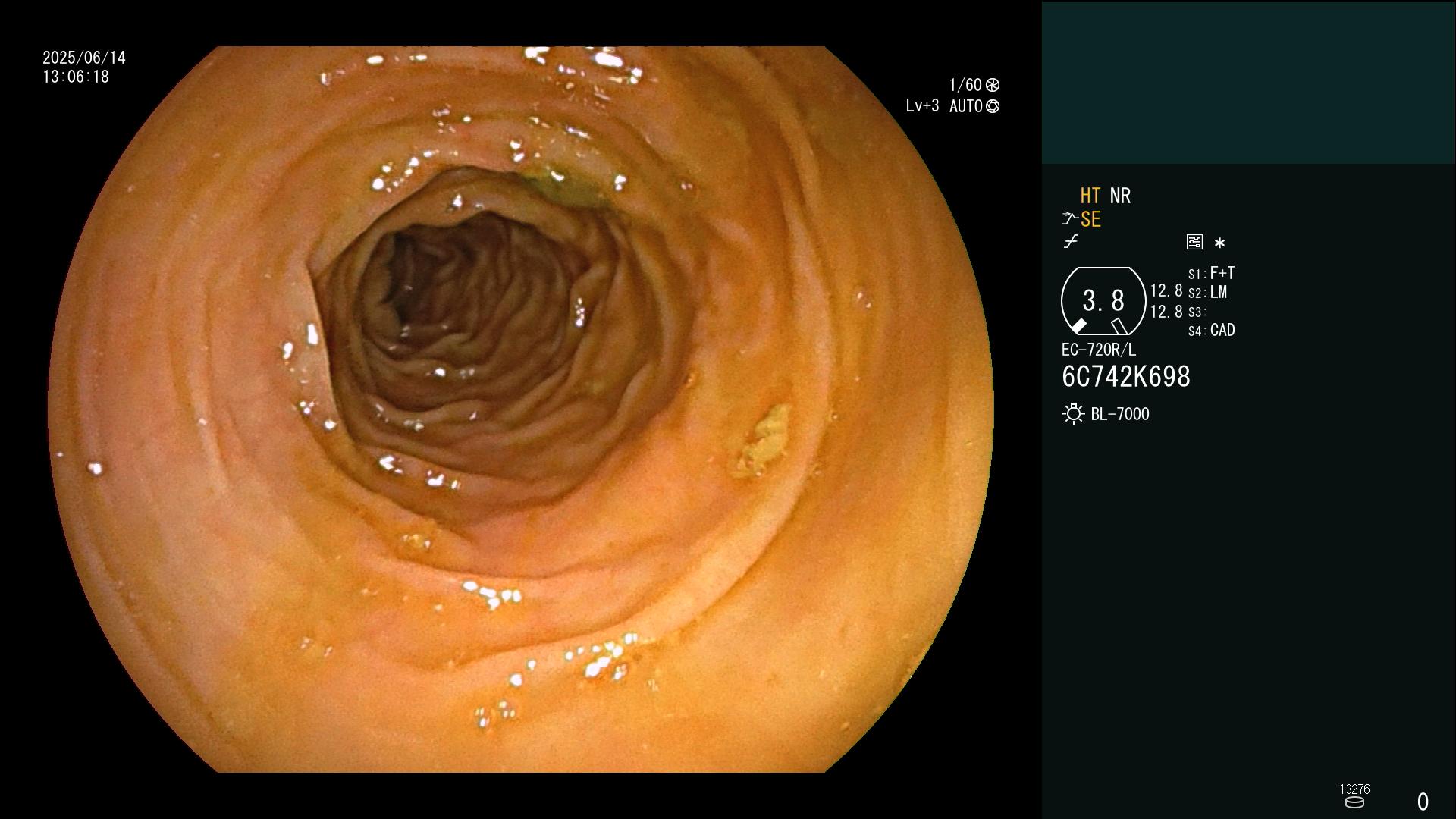
Task: Click the BL-7000 light source label
Action: click(x=1120, y=414)
